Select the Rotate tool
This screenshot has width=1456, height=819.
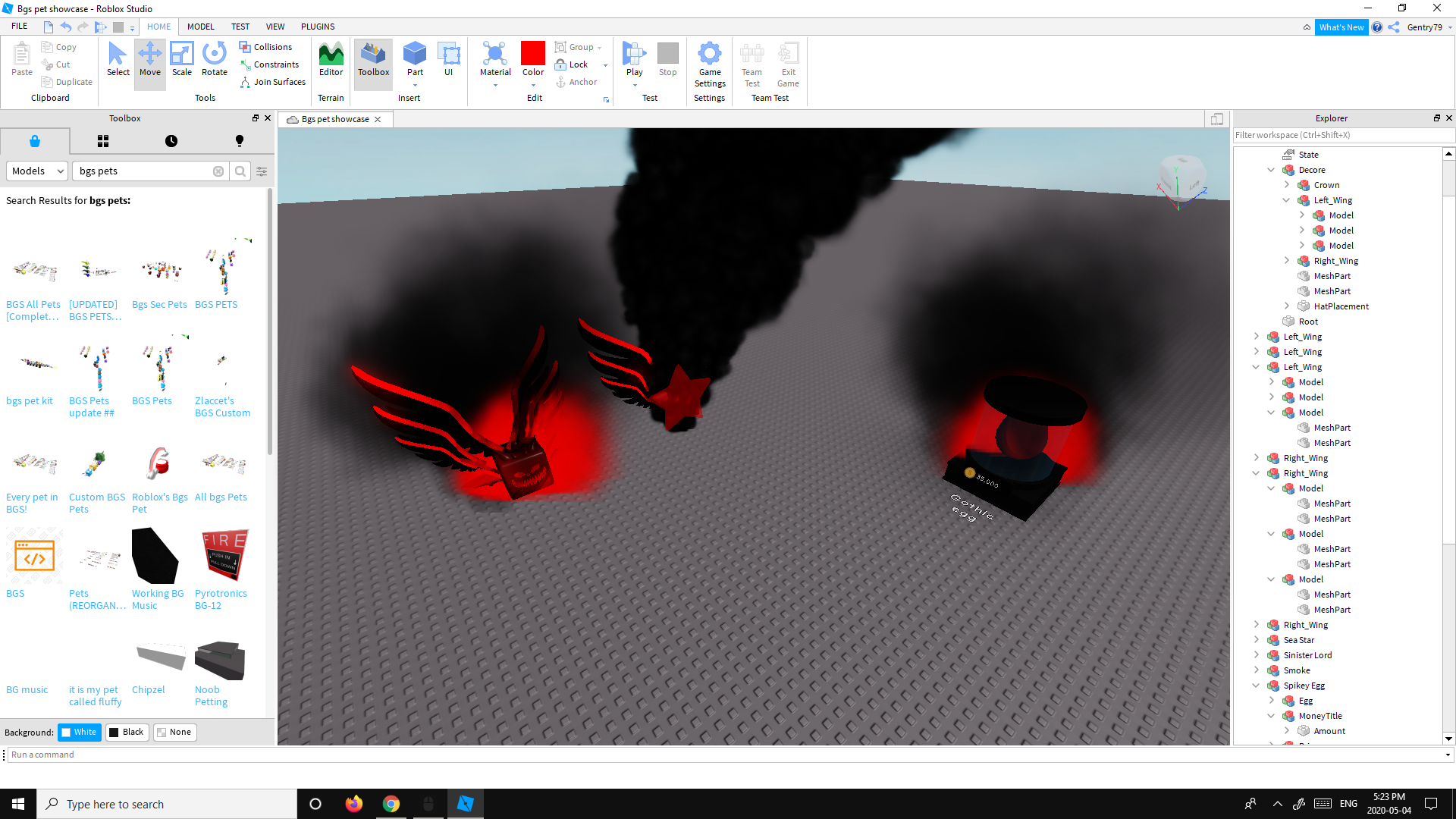tap(214, 59)
